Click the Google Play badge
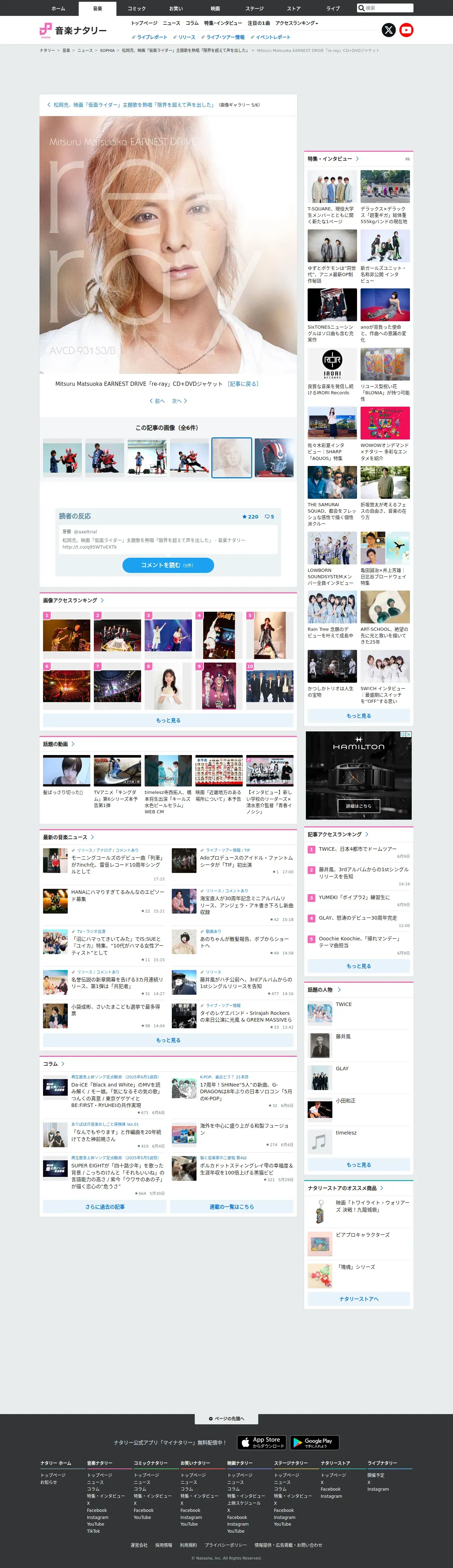 tap(314, 1442)
